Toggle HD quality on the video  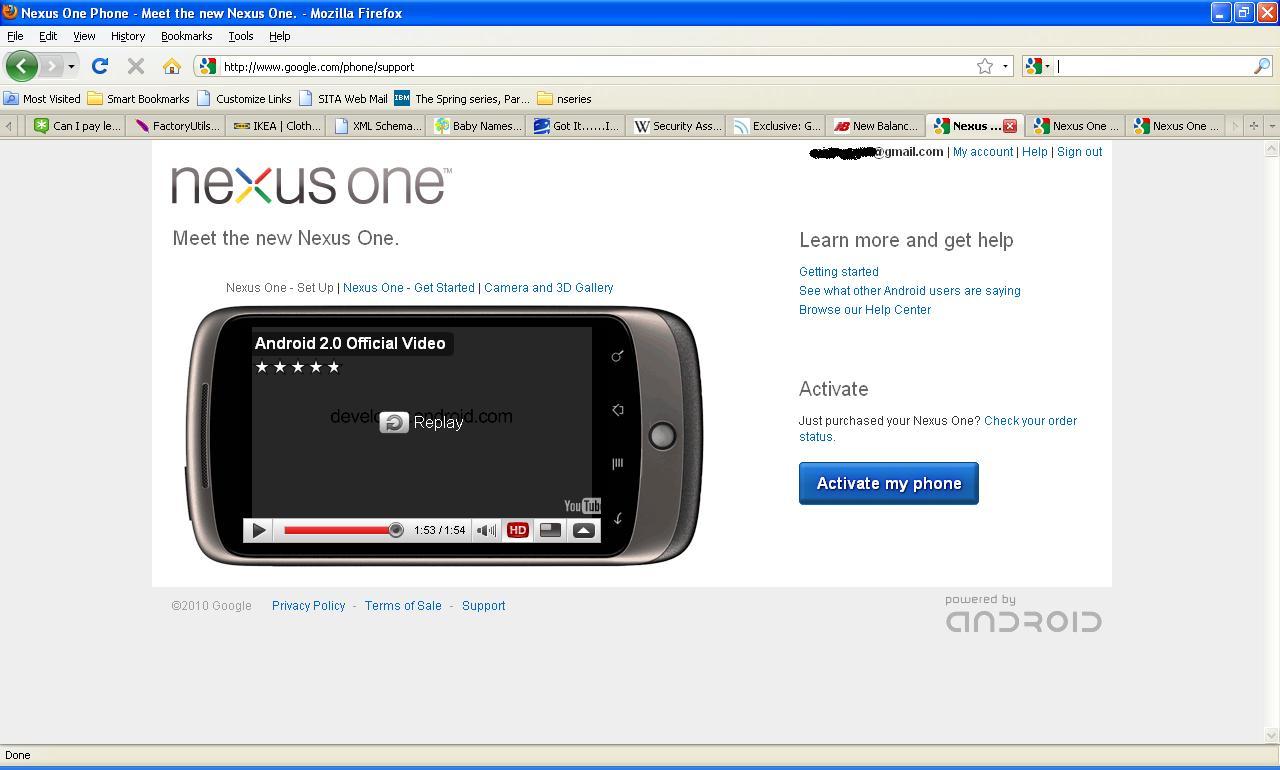point(517,530)
